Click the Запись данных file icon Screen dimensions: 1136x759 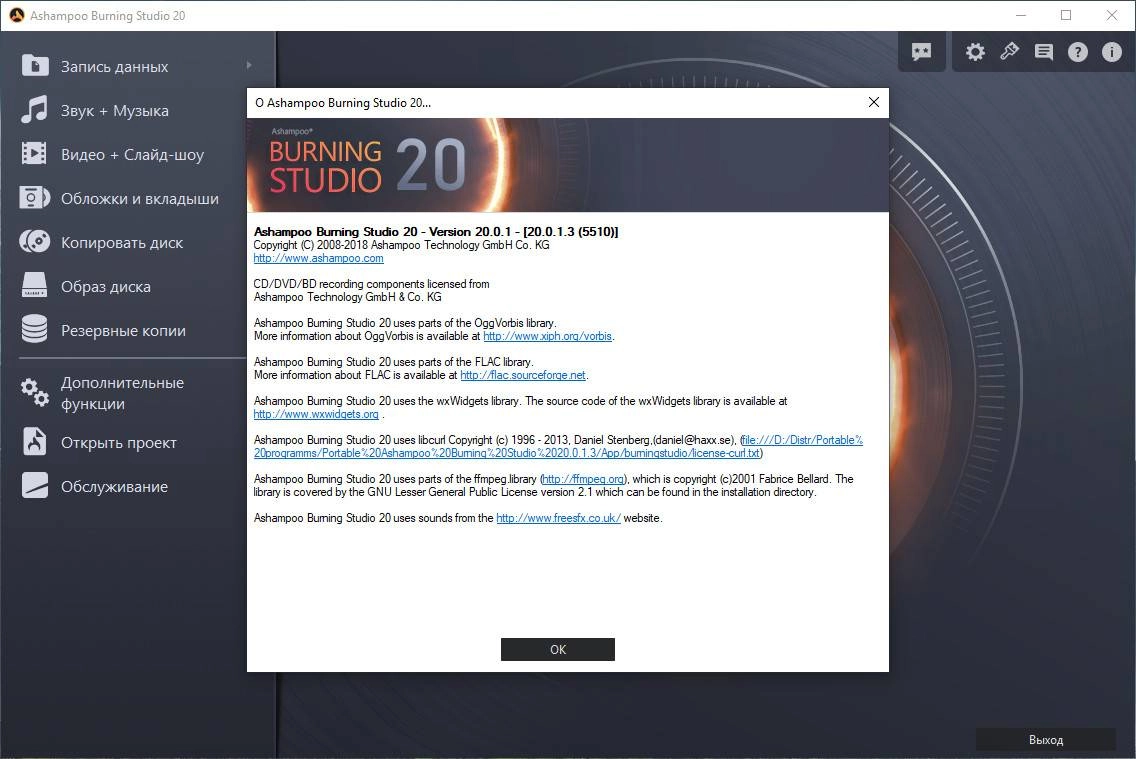pyautogui.click(x=35, y=66)
